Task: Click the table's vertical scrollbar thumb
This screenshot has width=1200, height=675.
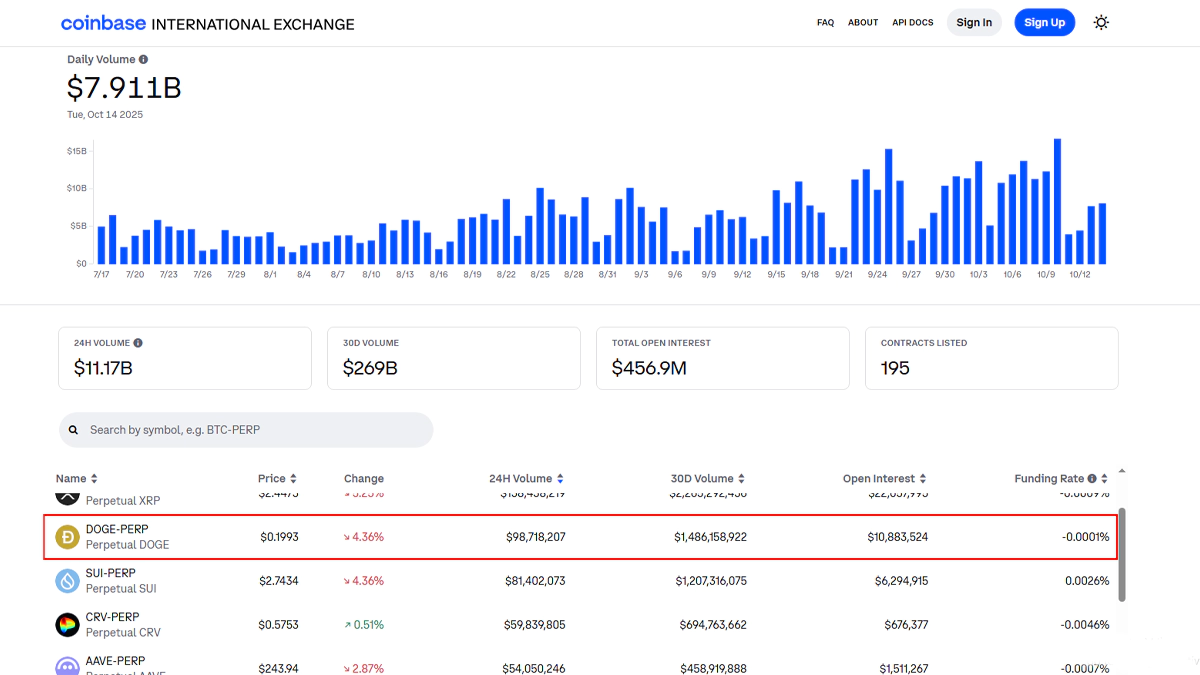Action: [1121, 554]
